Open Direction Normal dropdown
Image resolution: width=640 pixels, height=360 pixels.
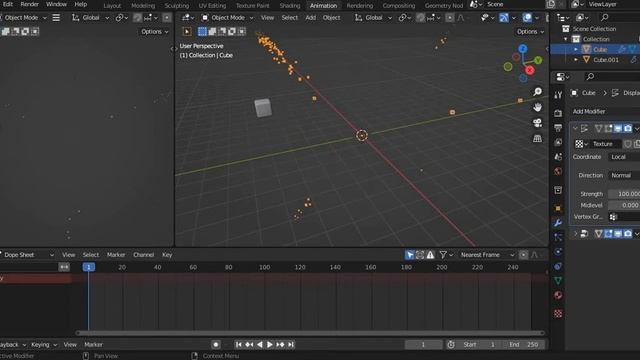click(624, 175)
